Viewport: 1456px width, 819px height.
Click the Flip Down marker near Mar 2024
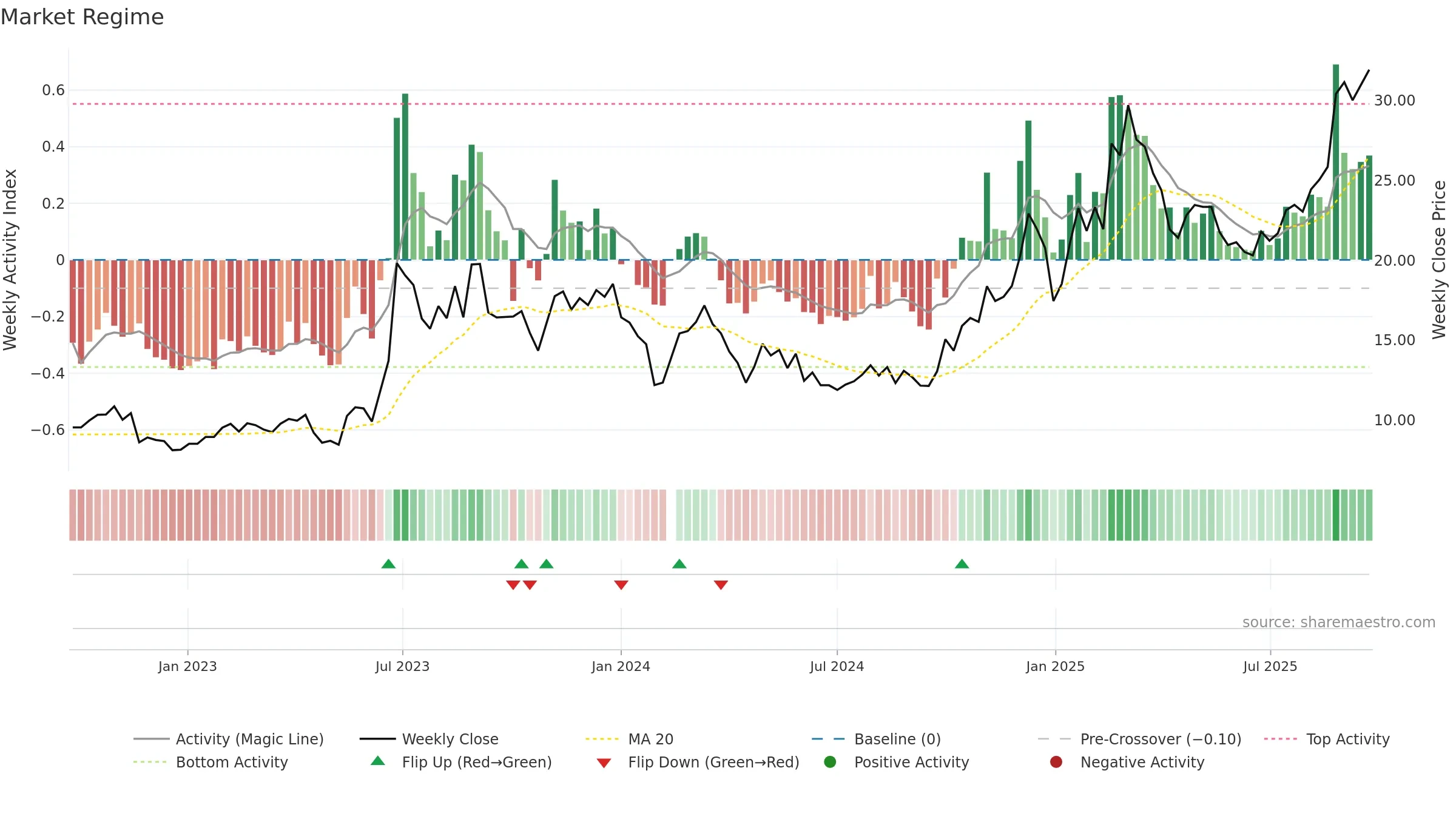[721, 585]
